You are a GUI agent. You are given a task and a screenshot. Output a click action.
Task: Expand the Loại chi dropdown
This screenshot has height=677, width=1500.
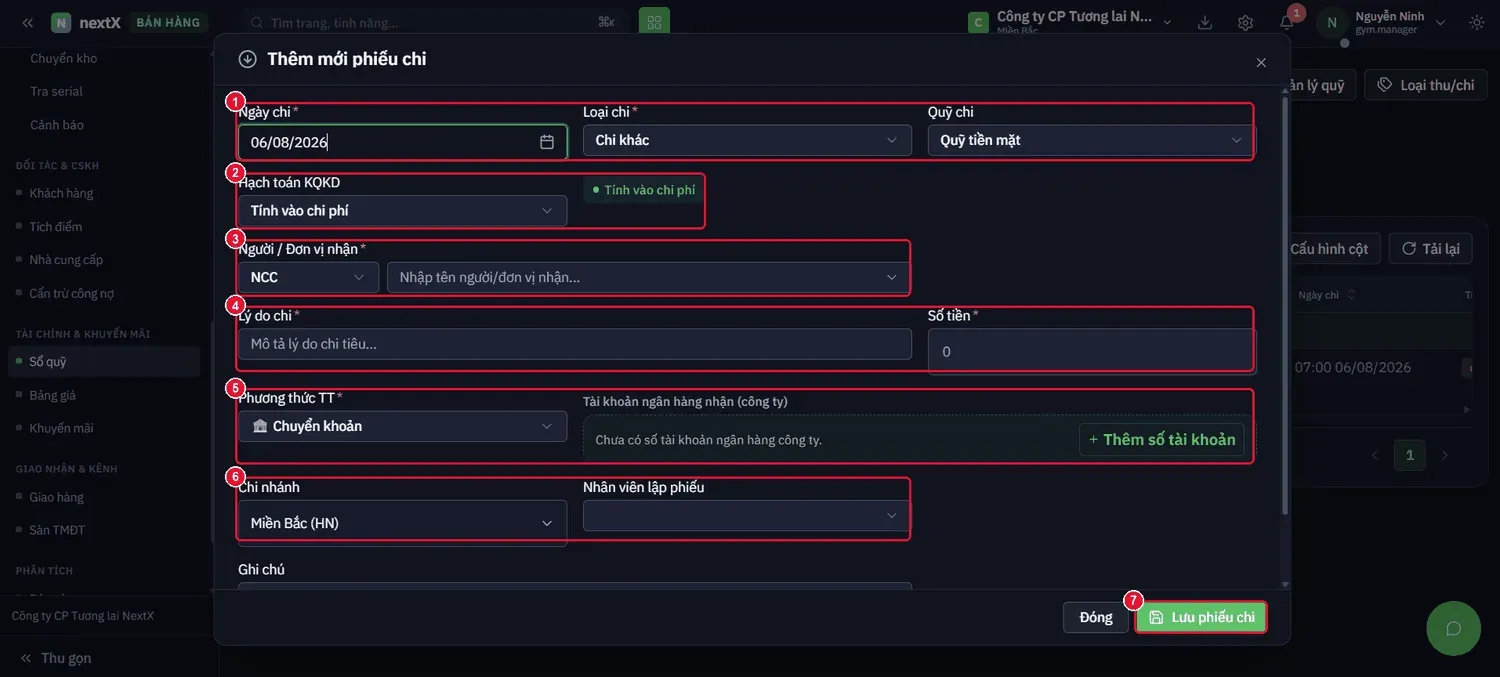pyautogui.click(x=747, y=140)
